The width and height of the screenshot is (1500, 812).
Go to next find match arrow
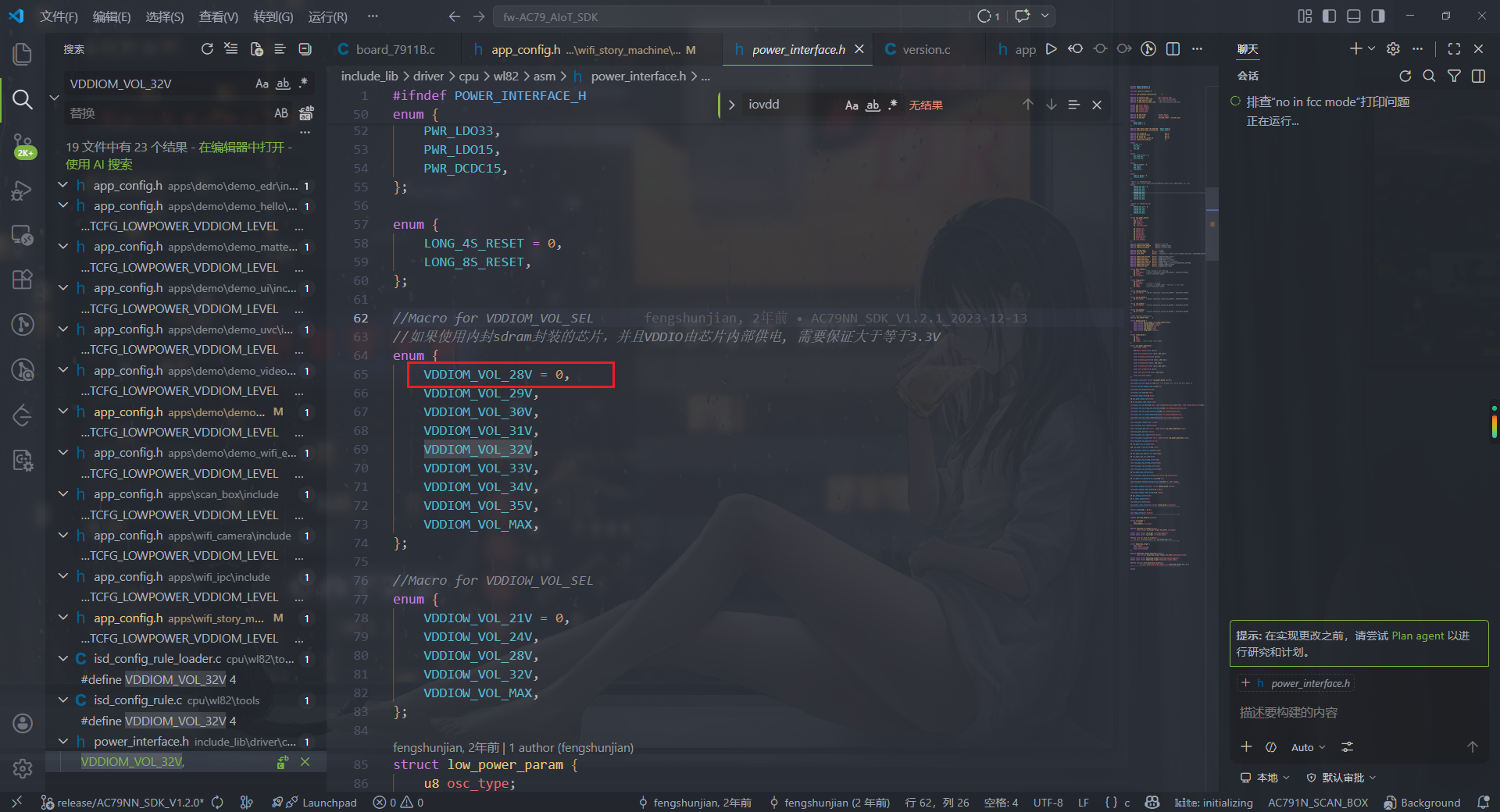(x=1052, y=105)
